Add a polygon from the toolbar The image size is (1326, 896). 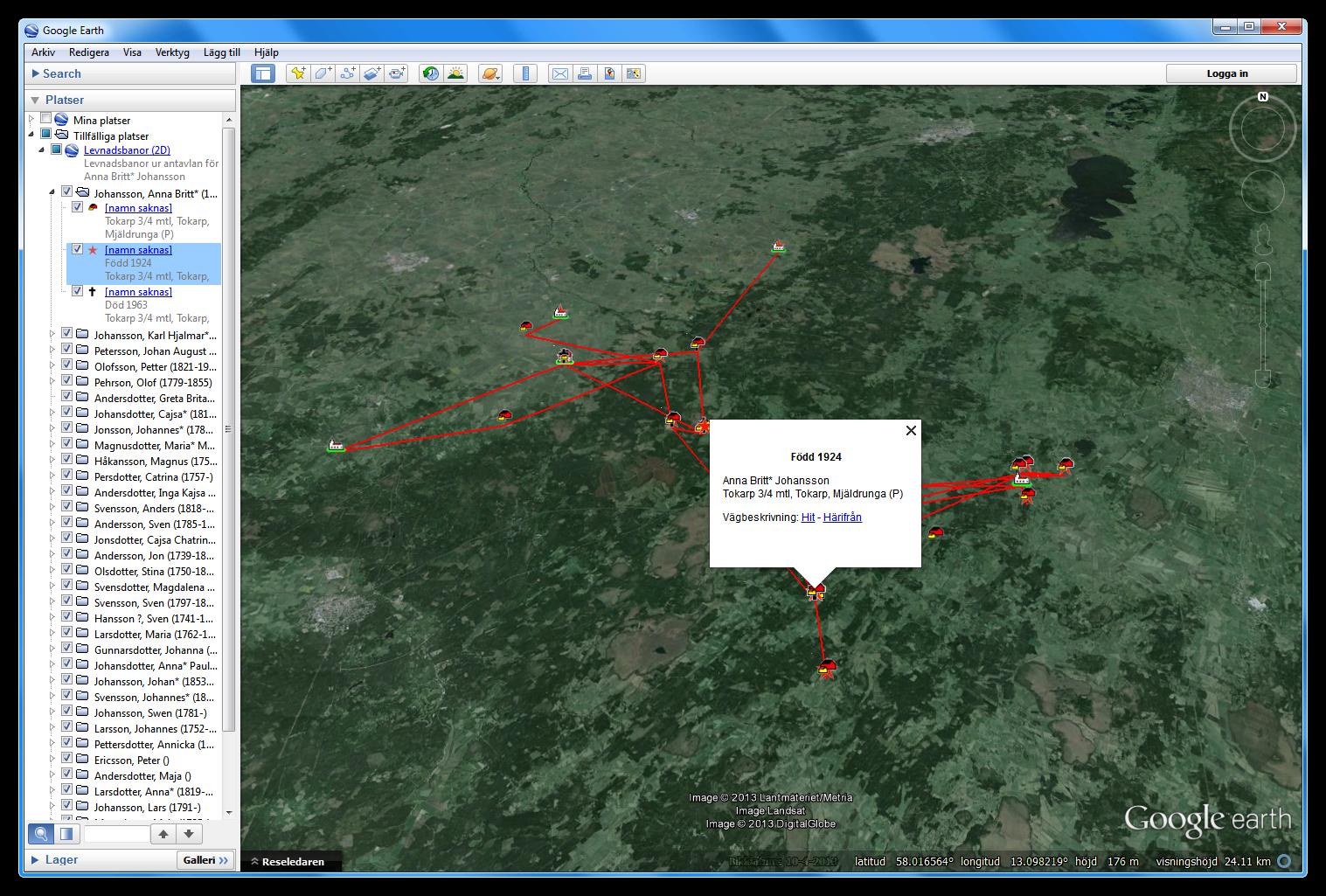(x=323, y=73)
